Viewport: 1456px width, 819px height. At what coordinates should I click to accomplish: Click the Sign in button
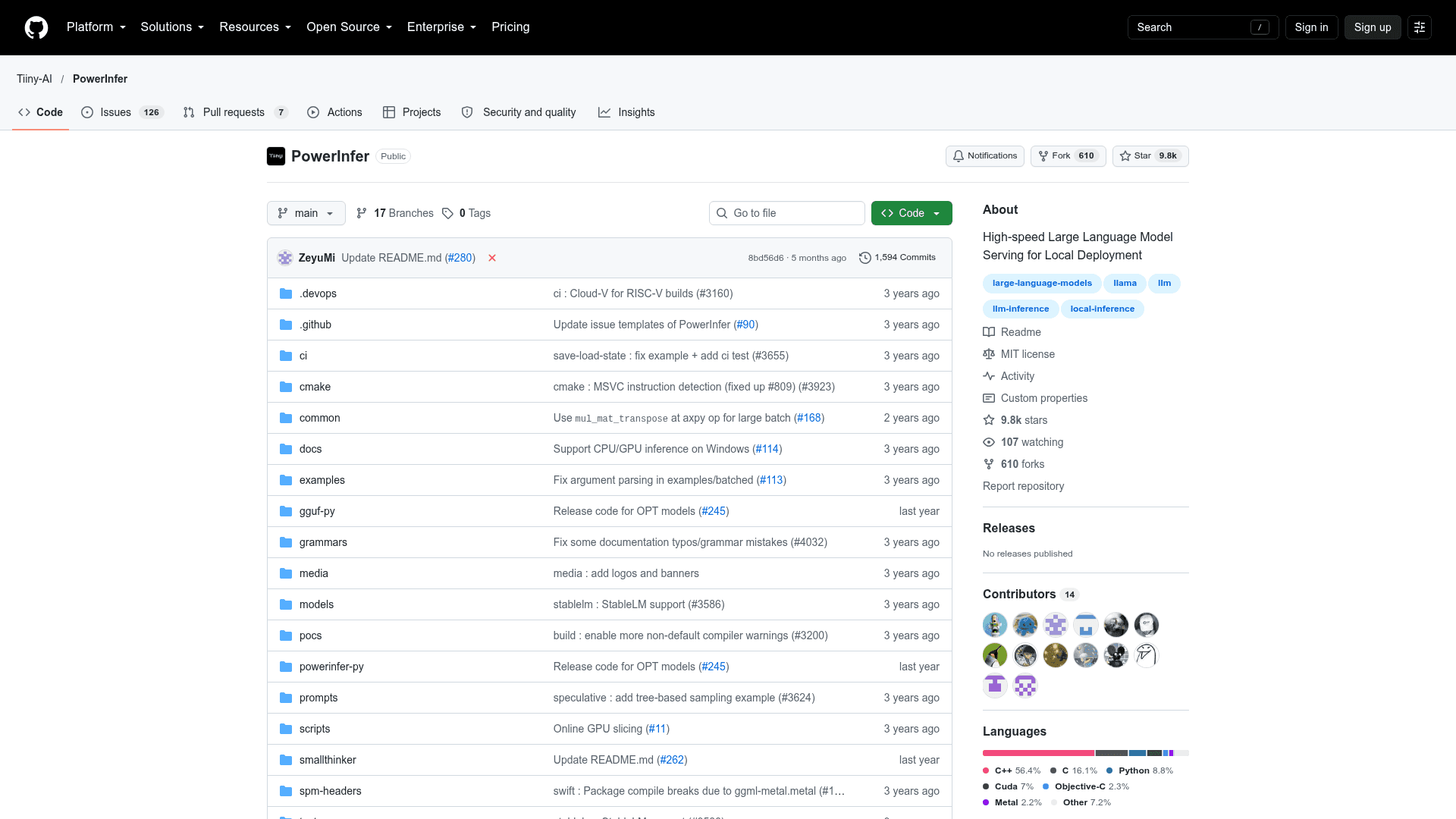pyautogui.click(x=1311, y=27)
